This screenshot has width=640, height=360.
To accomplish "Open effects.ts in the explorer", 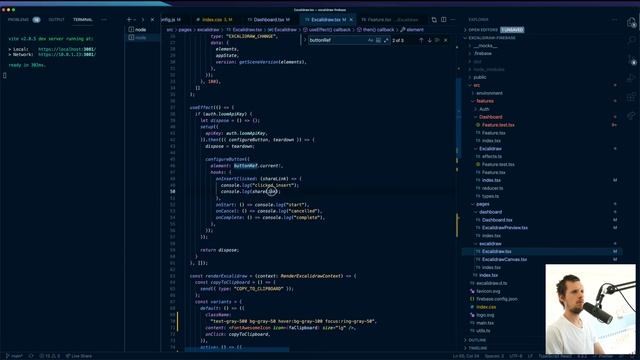I will tap(491, 156).
